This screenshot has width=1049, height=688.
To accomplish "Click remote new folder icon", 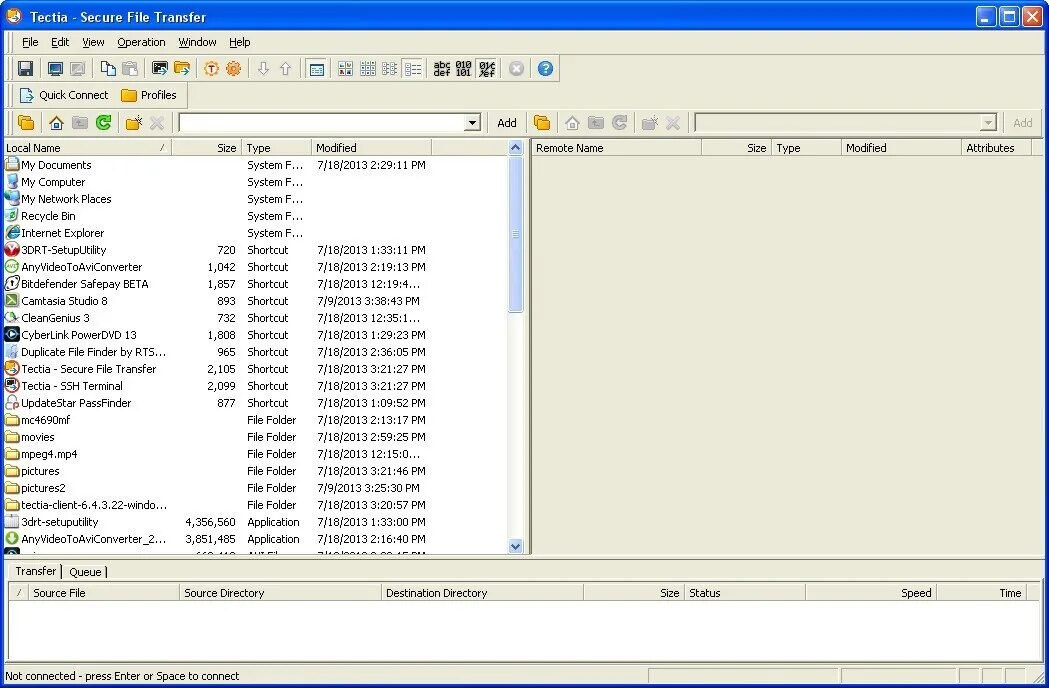I will point(650,122).
